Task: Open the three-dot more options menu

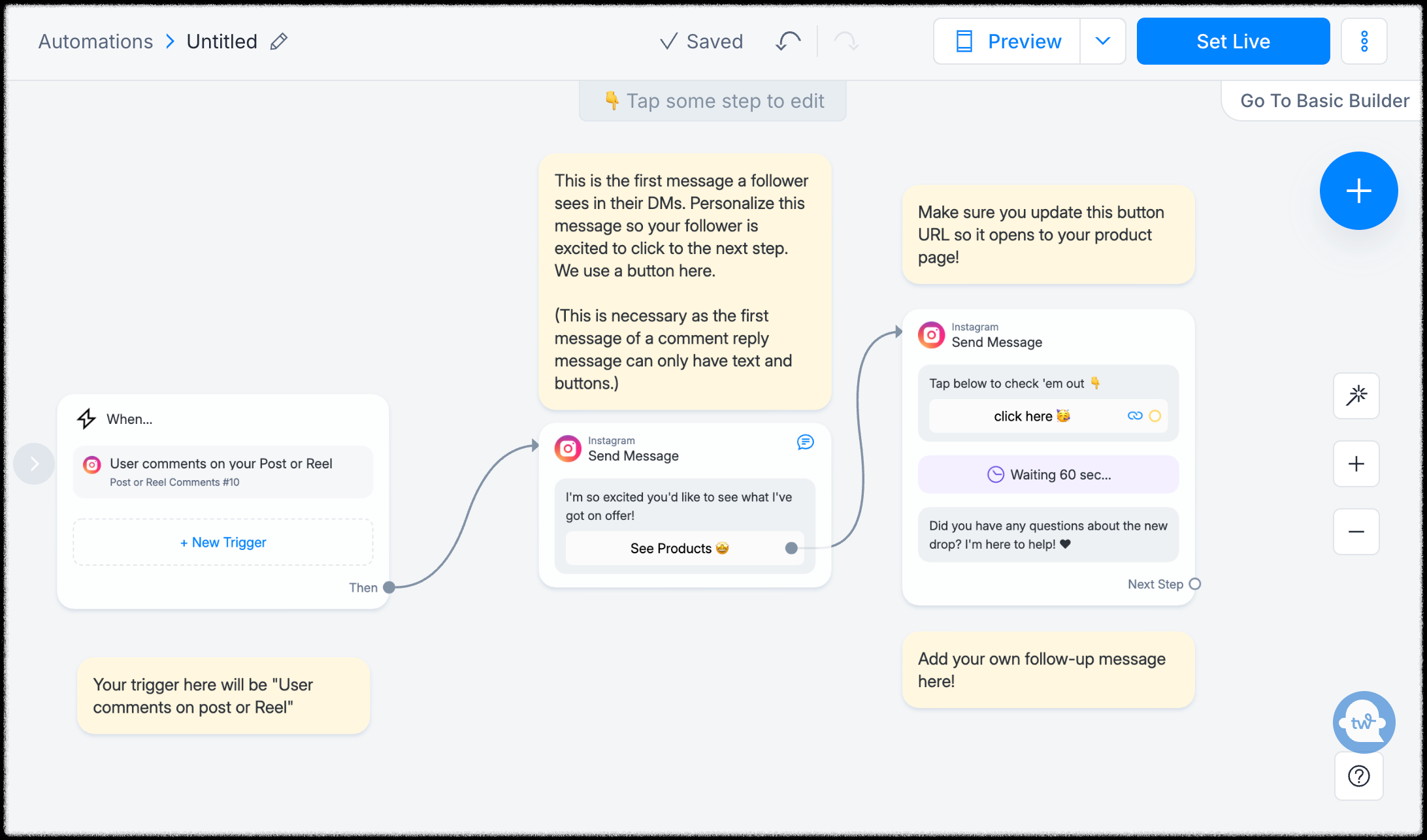Action: click(1364, 42)
